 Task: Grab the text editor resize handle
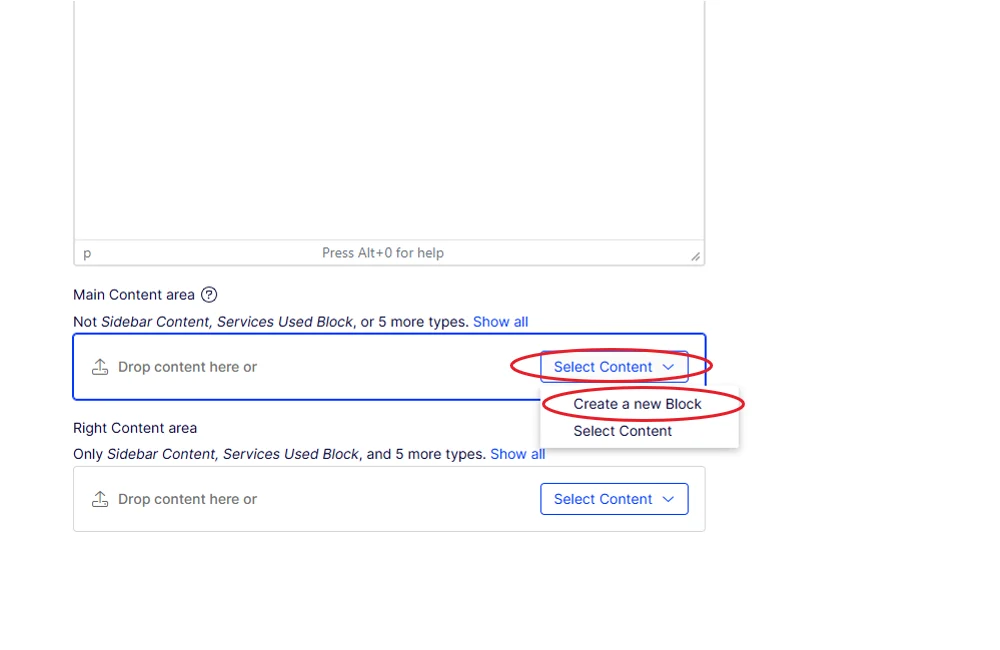[x=695, y=256]
